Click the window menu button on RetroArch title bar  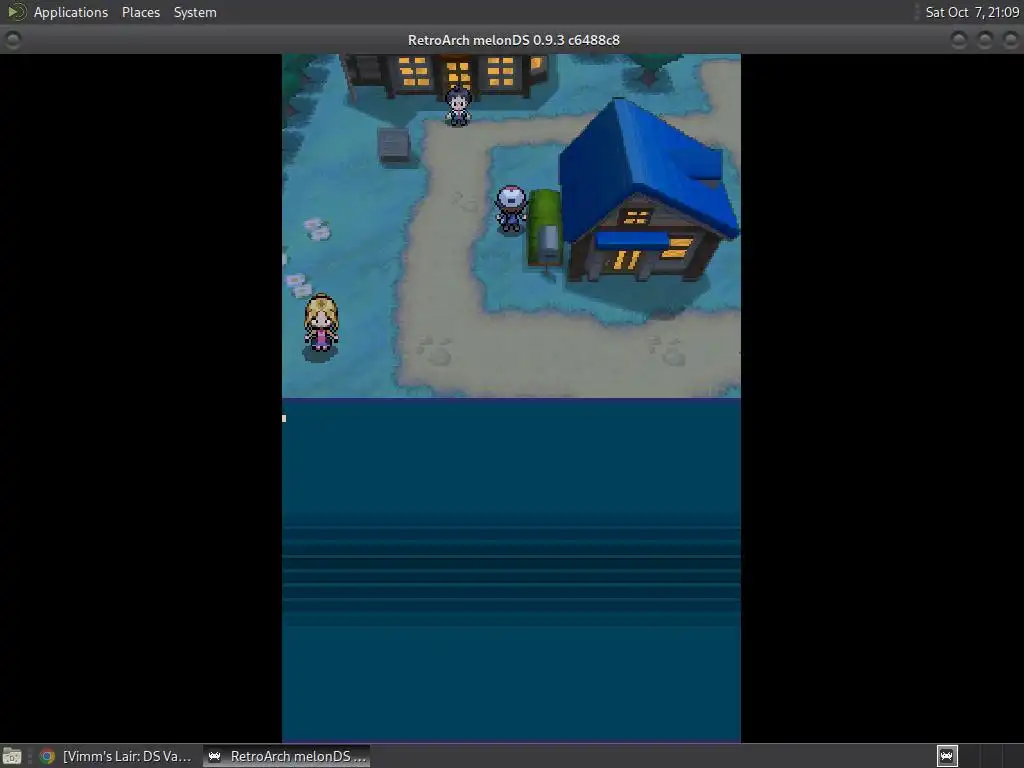pyautogui.click(x=12, y=40)
